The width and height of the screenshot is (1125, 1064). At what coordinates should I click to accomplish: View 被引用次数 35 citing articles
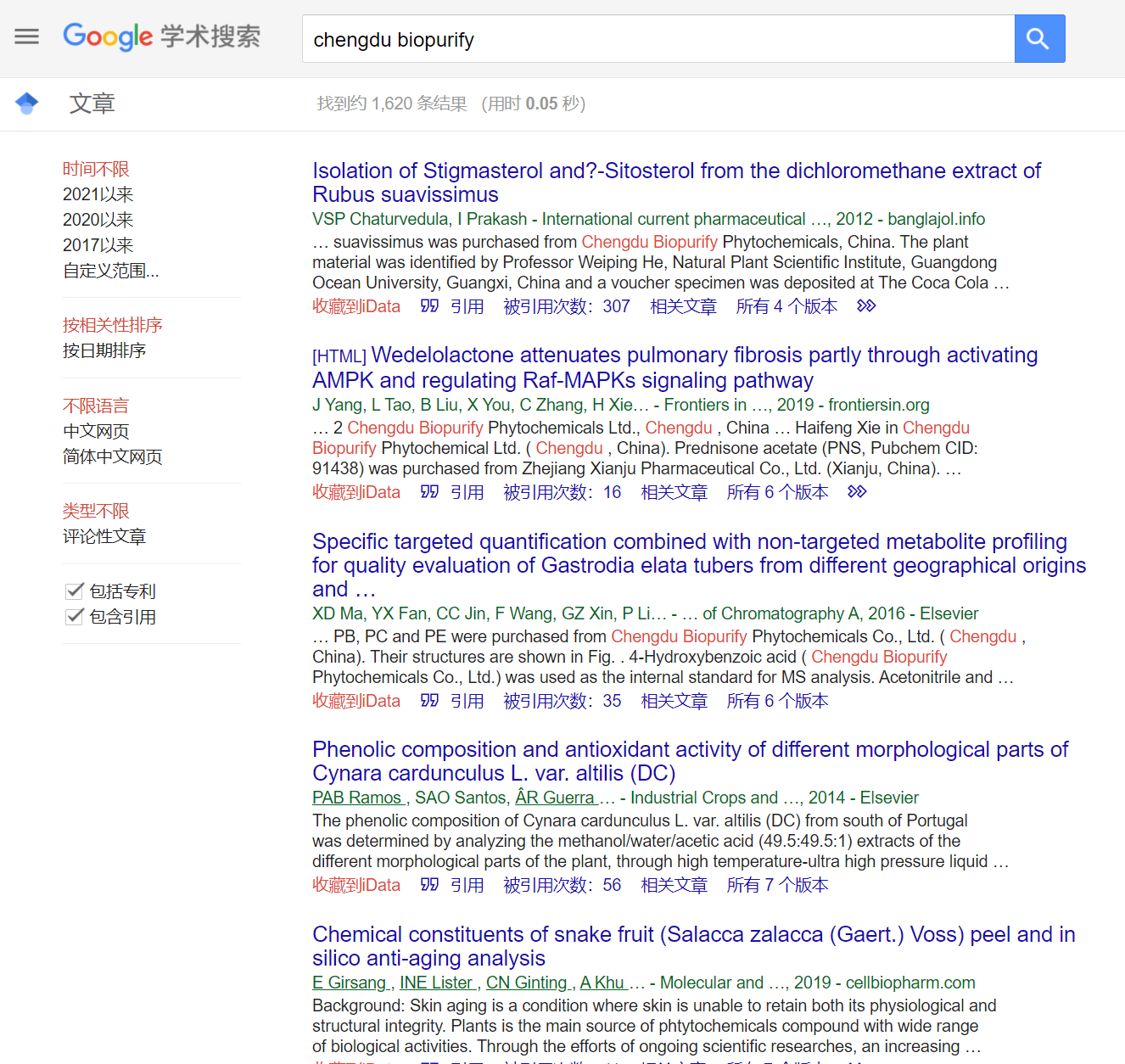coord(562,701)
